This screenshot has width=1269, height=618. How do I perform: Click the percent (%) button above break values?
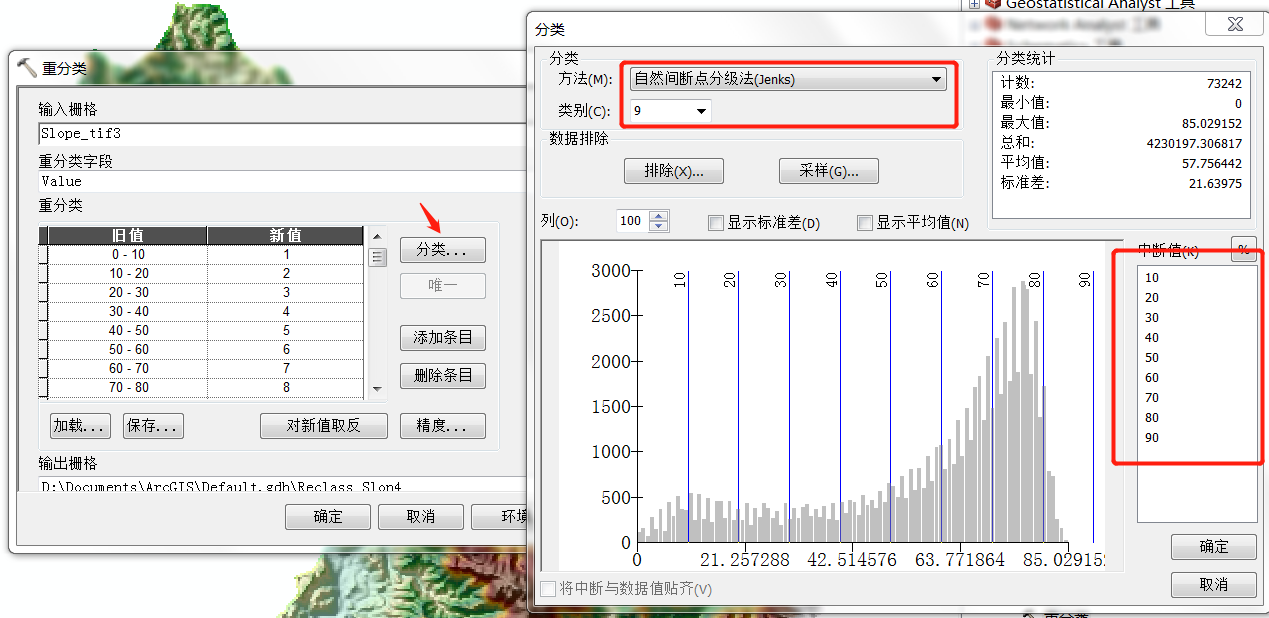[1244, 249]
